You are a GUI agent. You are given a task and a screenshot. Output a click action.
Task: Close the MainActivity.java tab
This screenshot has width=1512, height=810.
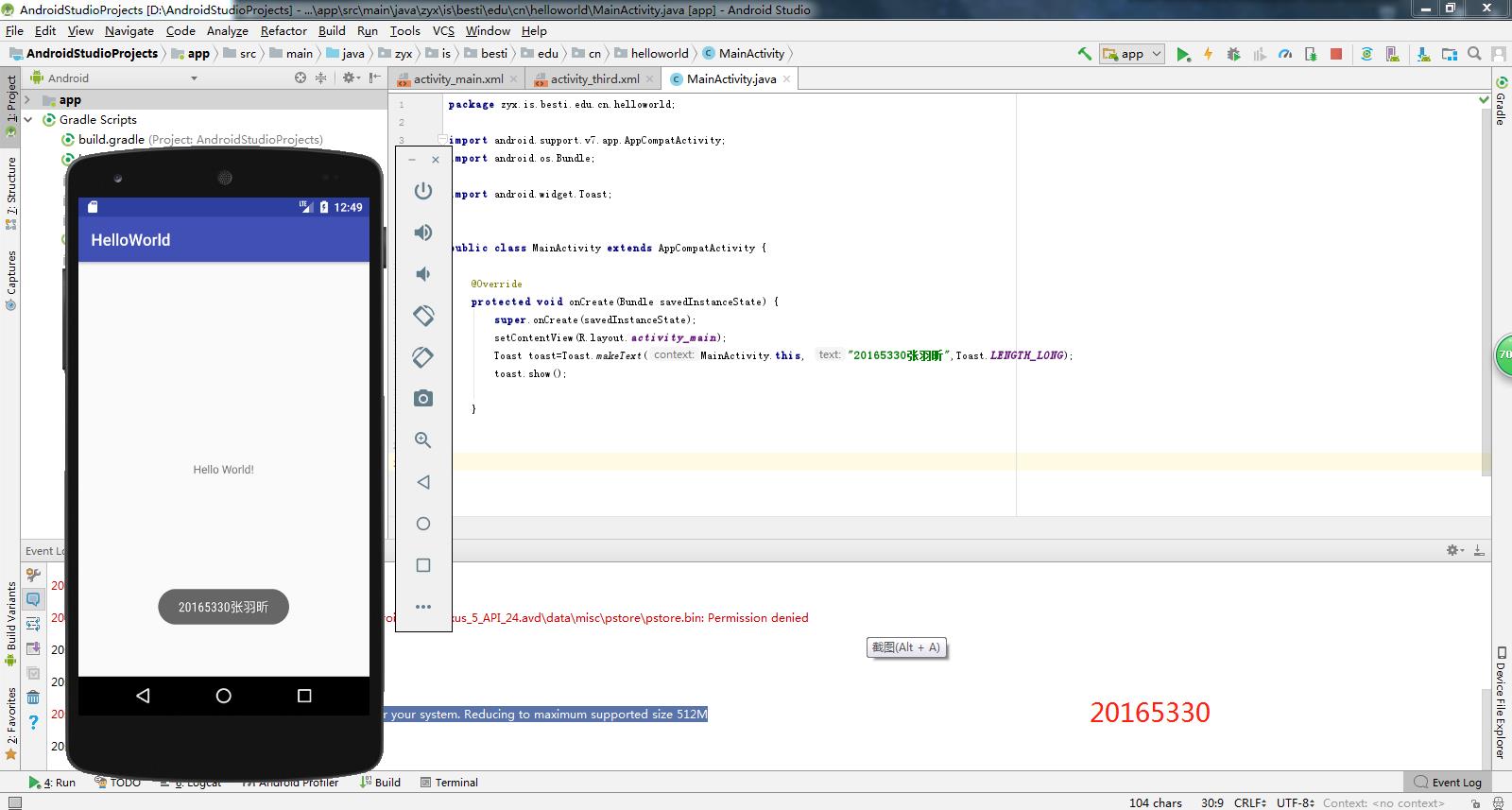(x=785, y=79)
